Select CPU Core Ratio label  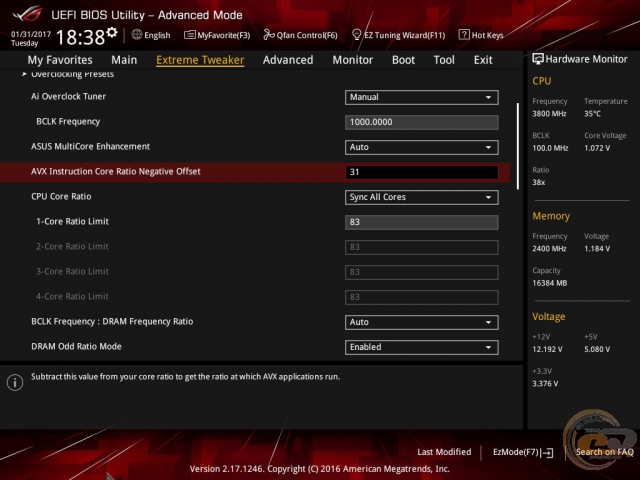61,196
